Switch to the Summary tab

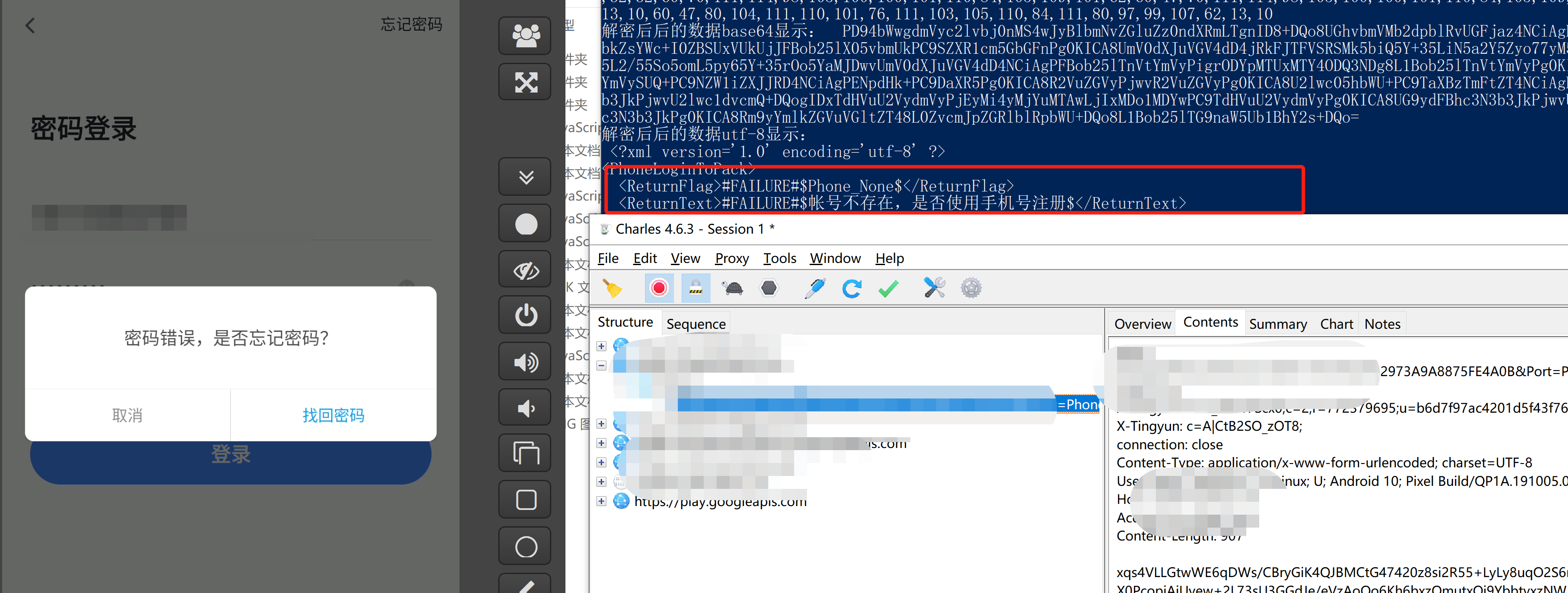[x=1278, y=324]
